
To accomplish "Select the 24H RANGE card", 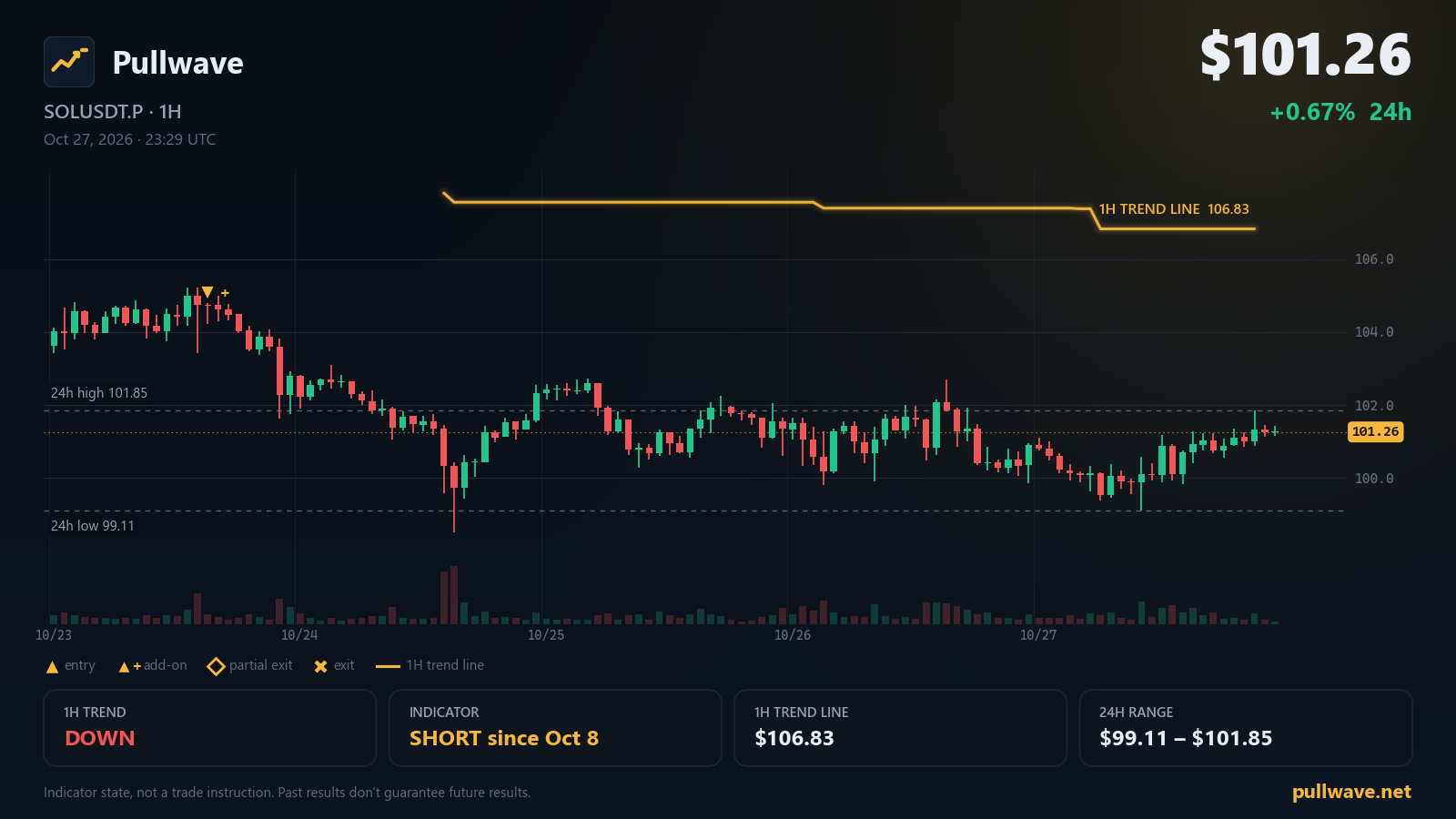I will (x=1246, y=728).
